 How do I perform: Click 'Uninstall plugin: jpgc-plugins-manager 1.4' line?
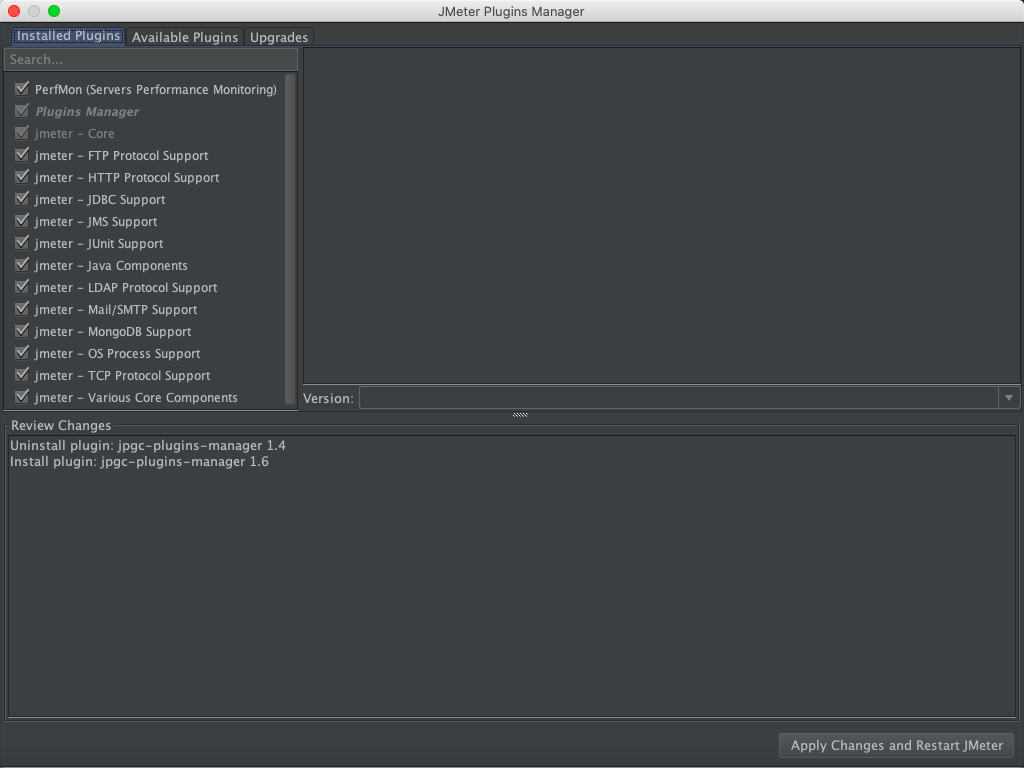148,445
